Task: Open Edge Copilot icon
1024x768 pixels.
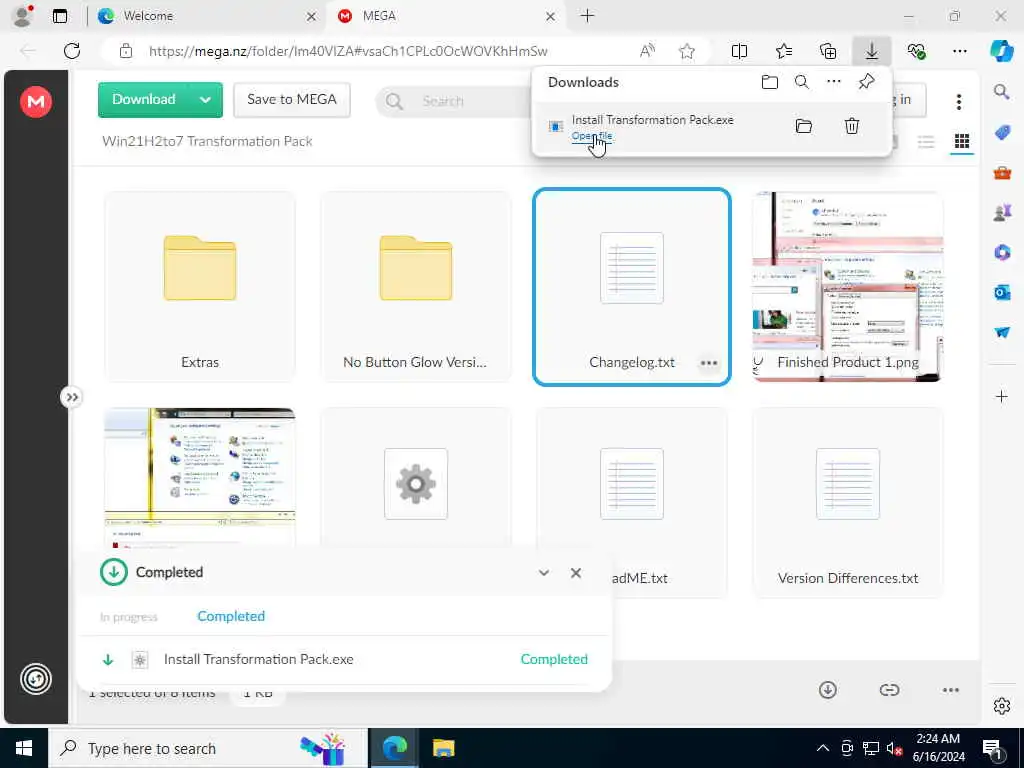Action: coord(1001,51)
